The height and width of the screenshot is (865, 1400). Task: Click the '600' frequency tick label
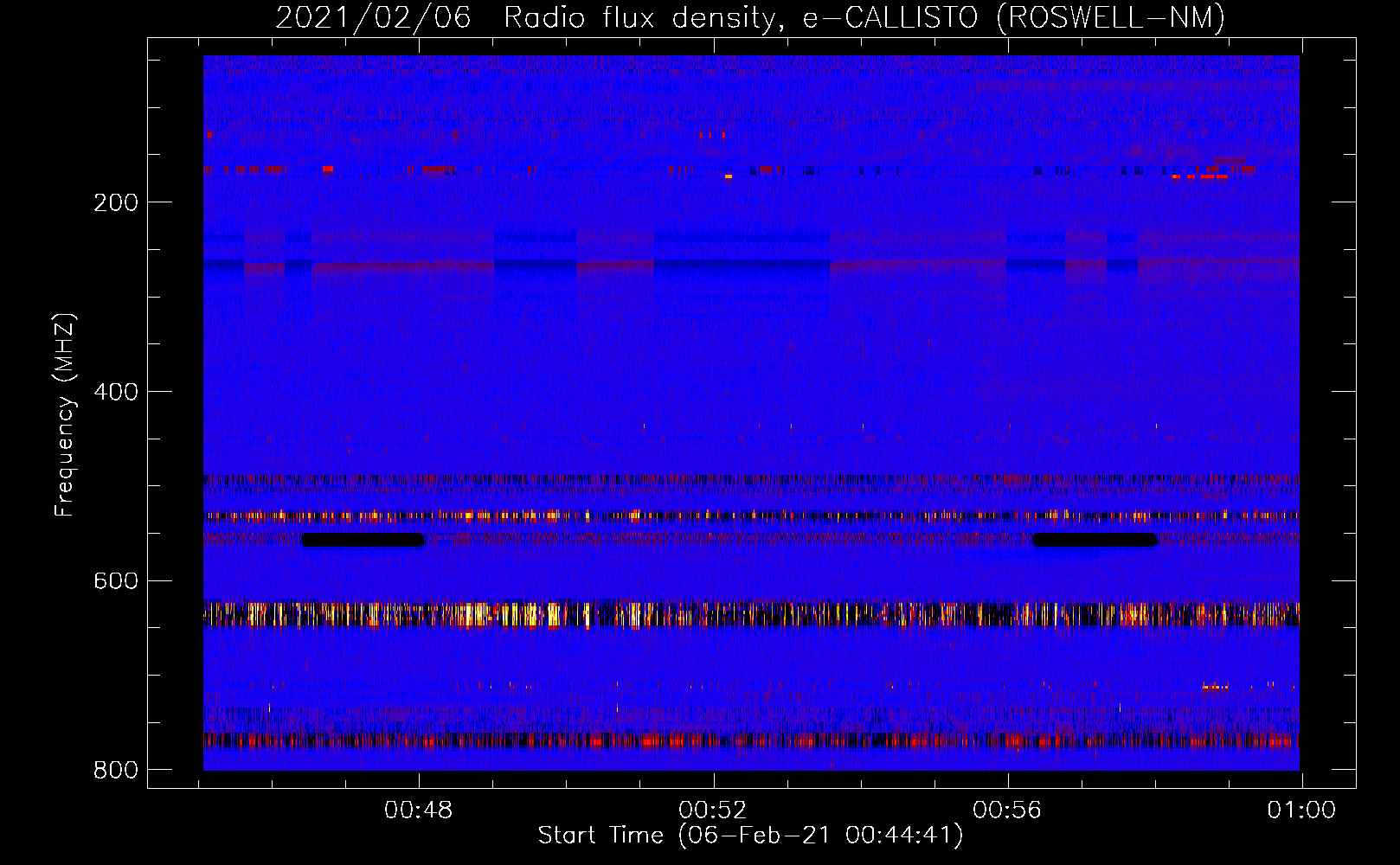[116, 581]
